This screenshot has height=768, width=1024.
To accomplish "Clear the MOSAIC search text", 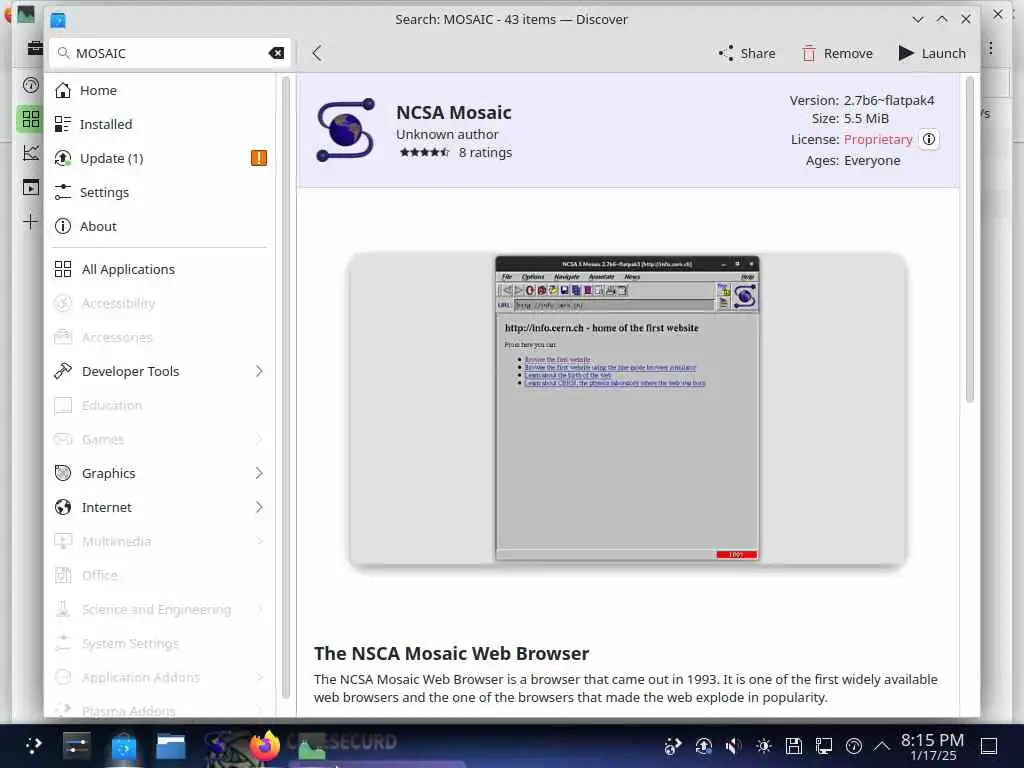I will [x=276, y=53].
